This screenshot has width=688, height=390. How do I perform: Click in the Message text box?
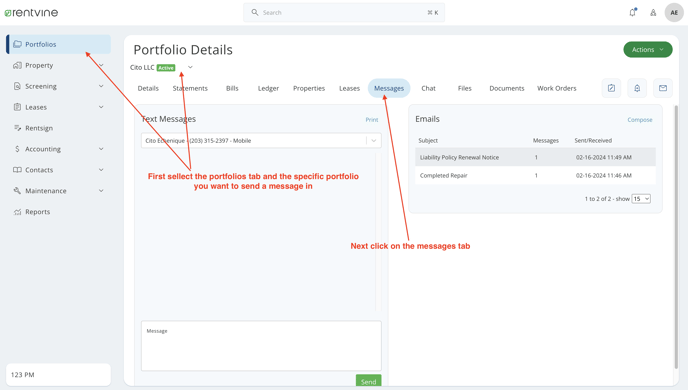[x=261, y=346]
